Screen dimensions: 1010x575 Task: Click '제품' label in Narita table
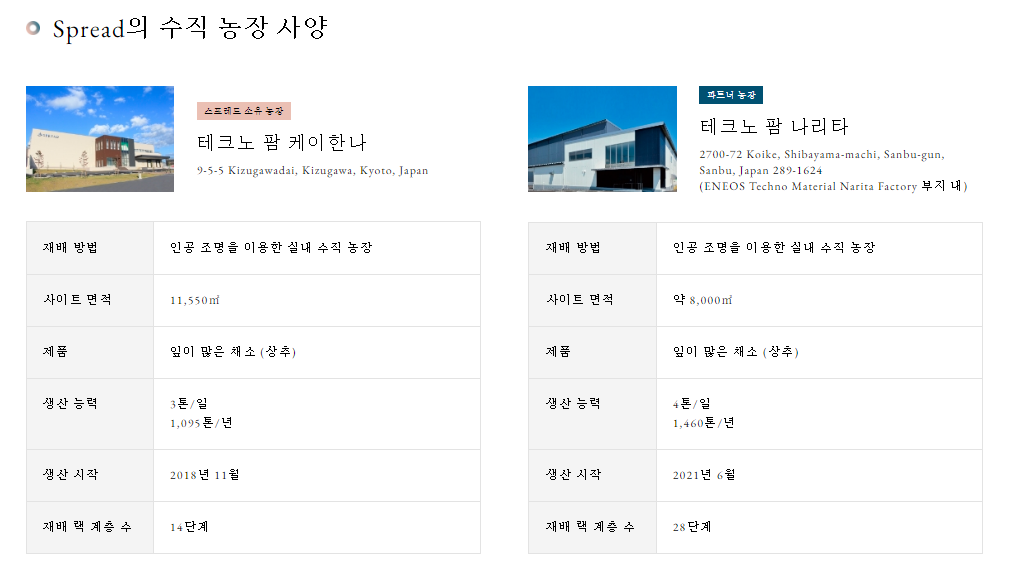click(x=558, y=352)
